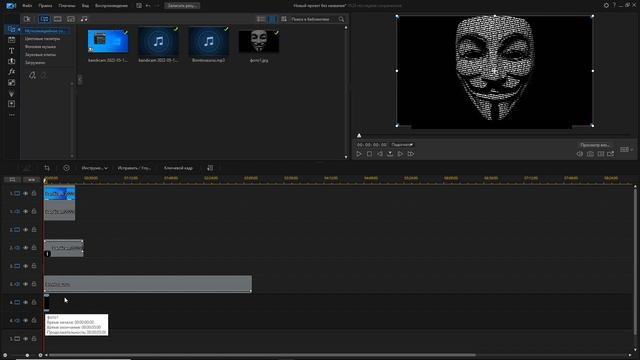The image size is (640, 360).
Task: Click the Записать результат button
Action: [x=182, y=6]
